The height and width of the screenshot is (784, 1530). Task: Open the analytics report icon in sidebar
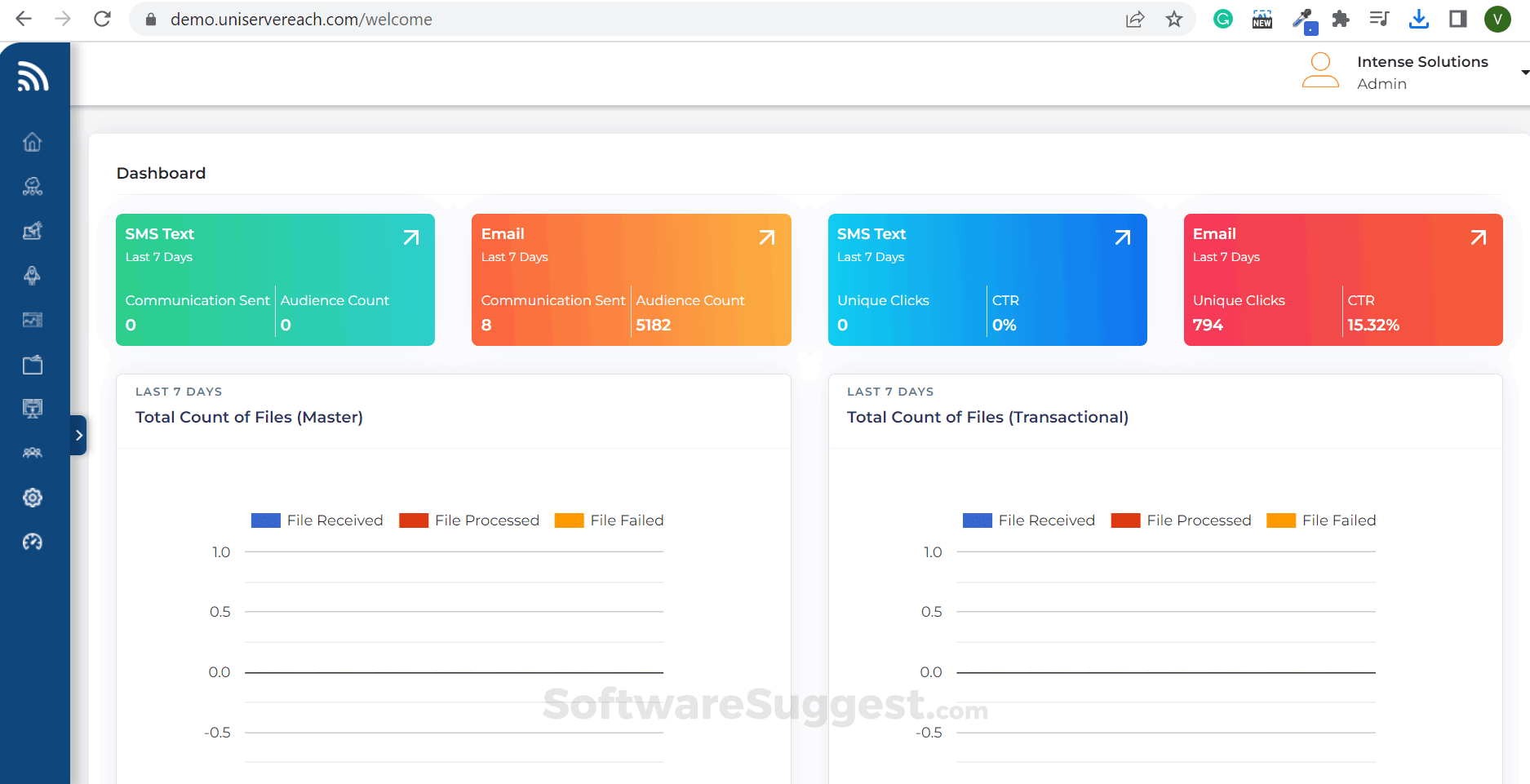[x=33, y=320]
